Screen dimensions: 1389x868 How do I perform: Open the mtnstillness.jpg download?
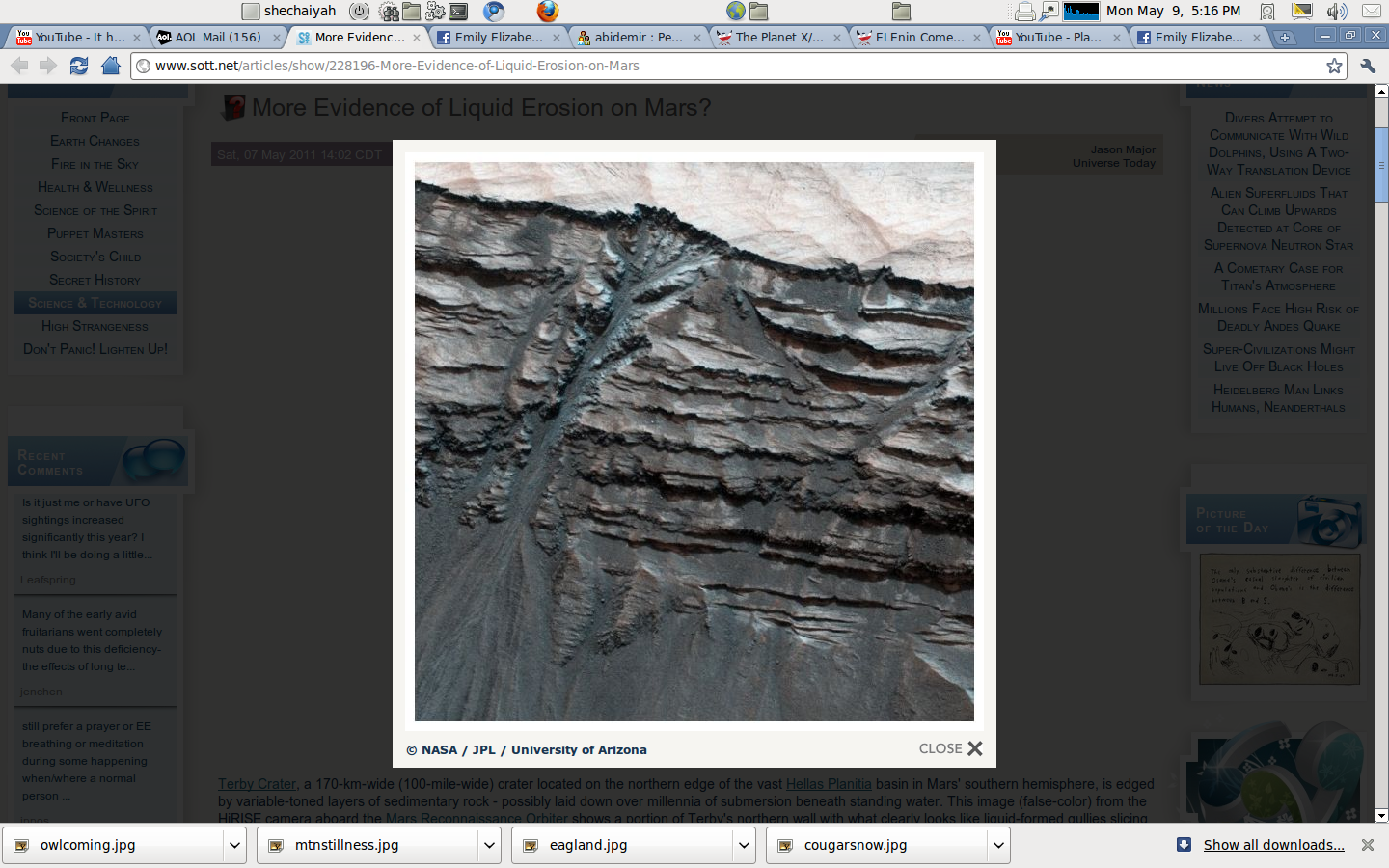(x=368, y=845)
